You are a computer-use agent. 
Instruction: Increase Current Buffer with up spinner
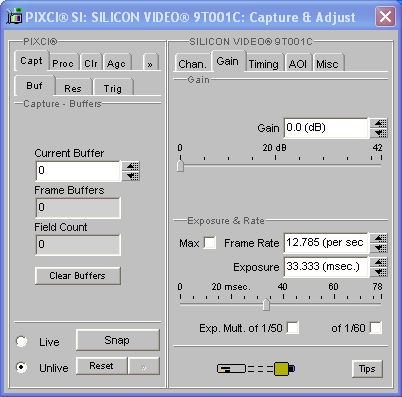click(x=131, y=166)
